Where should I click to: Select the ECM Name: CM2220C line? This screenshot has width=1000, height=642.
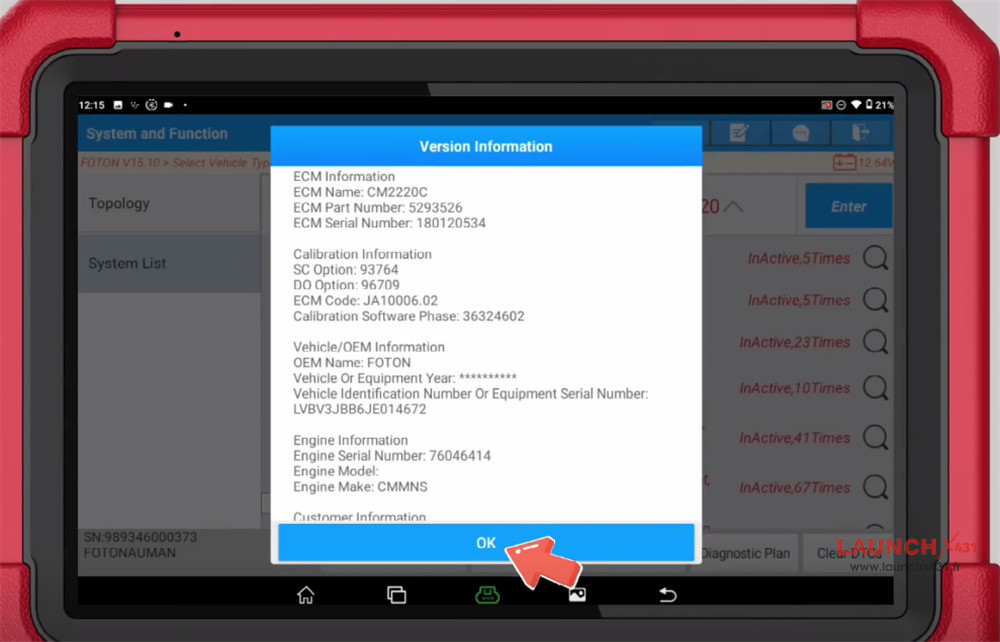tap(360, 192)
